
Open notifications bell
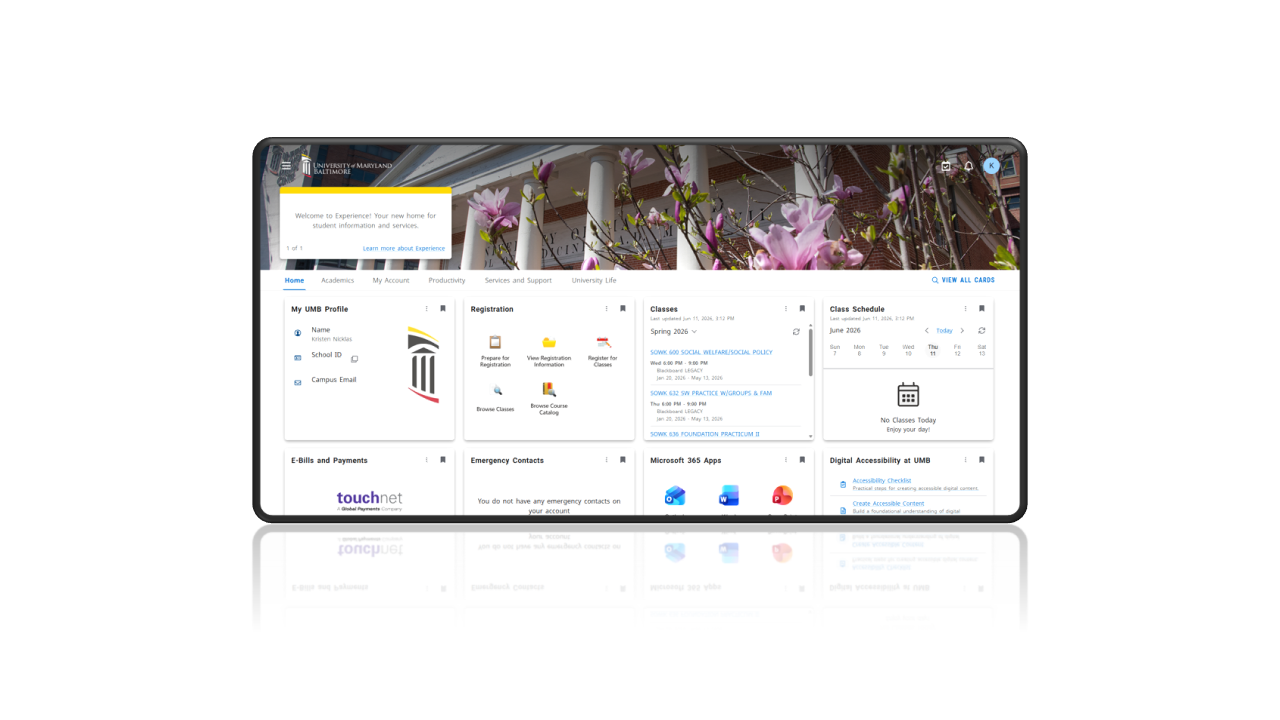tap(968, 166)
